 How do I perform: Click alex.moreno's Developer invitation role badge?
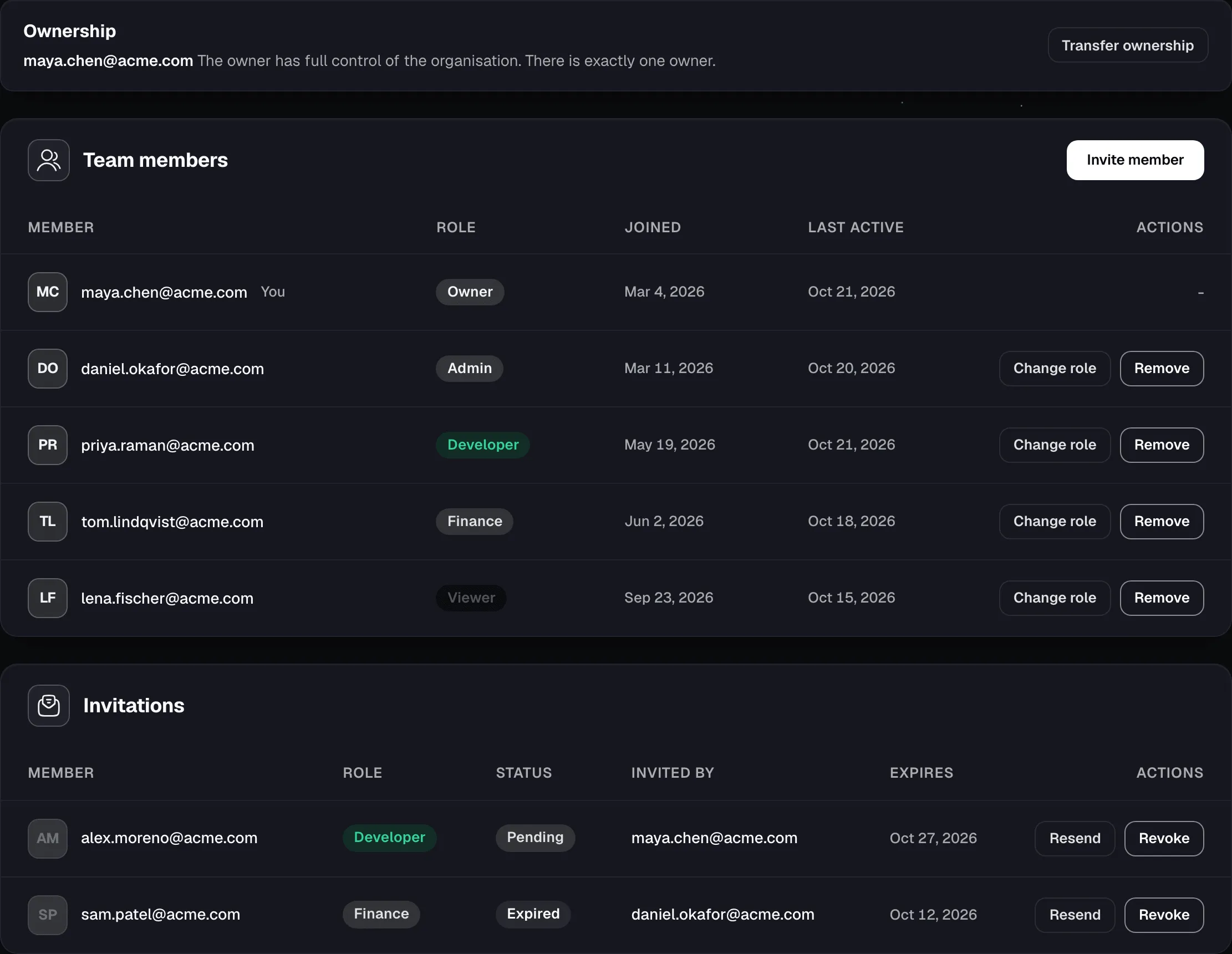(x=389, y=838)
